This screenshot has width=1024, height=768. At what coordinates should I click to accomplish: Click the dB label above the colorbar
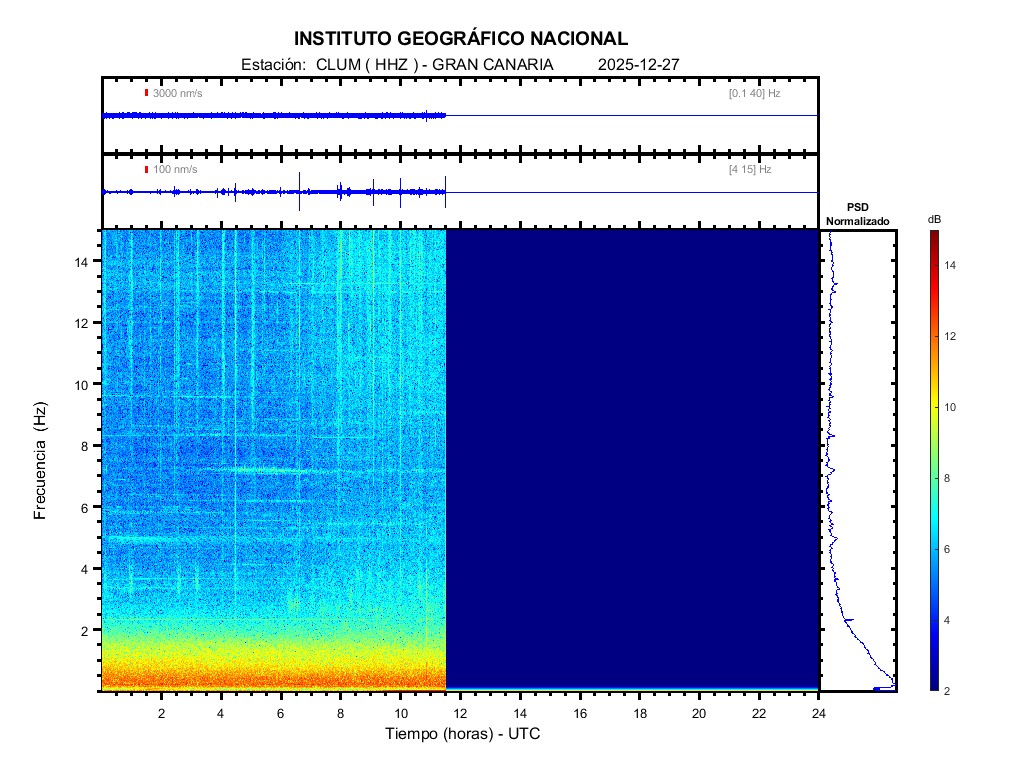click(933, 218)
